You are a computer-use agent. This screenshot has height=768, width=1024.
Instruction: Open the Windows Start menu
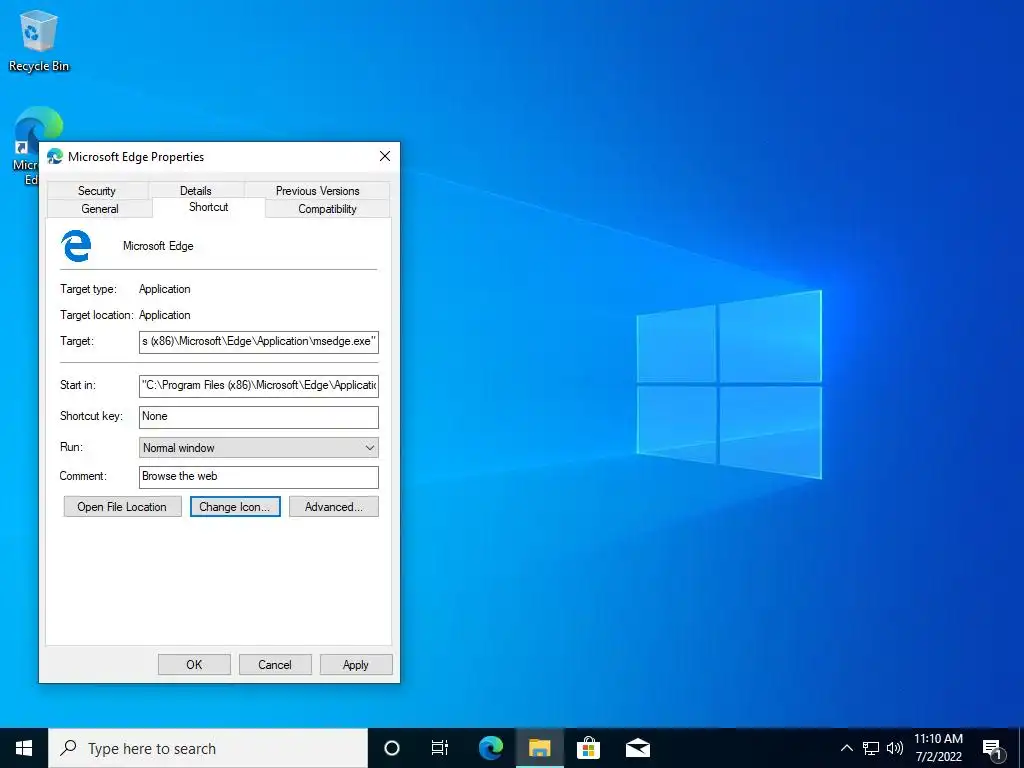[x=24, y=748]
